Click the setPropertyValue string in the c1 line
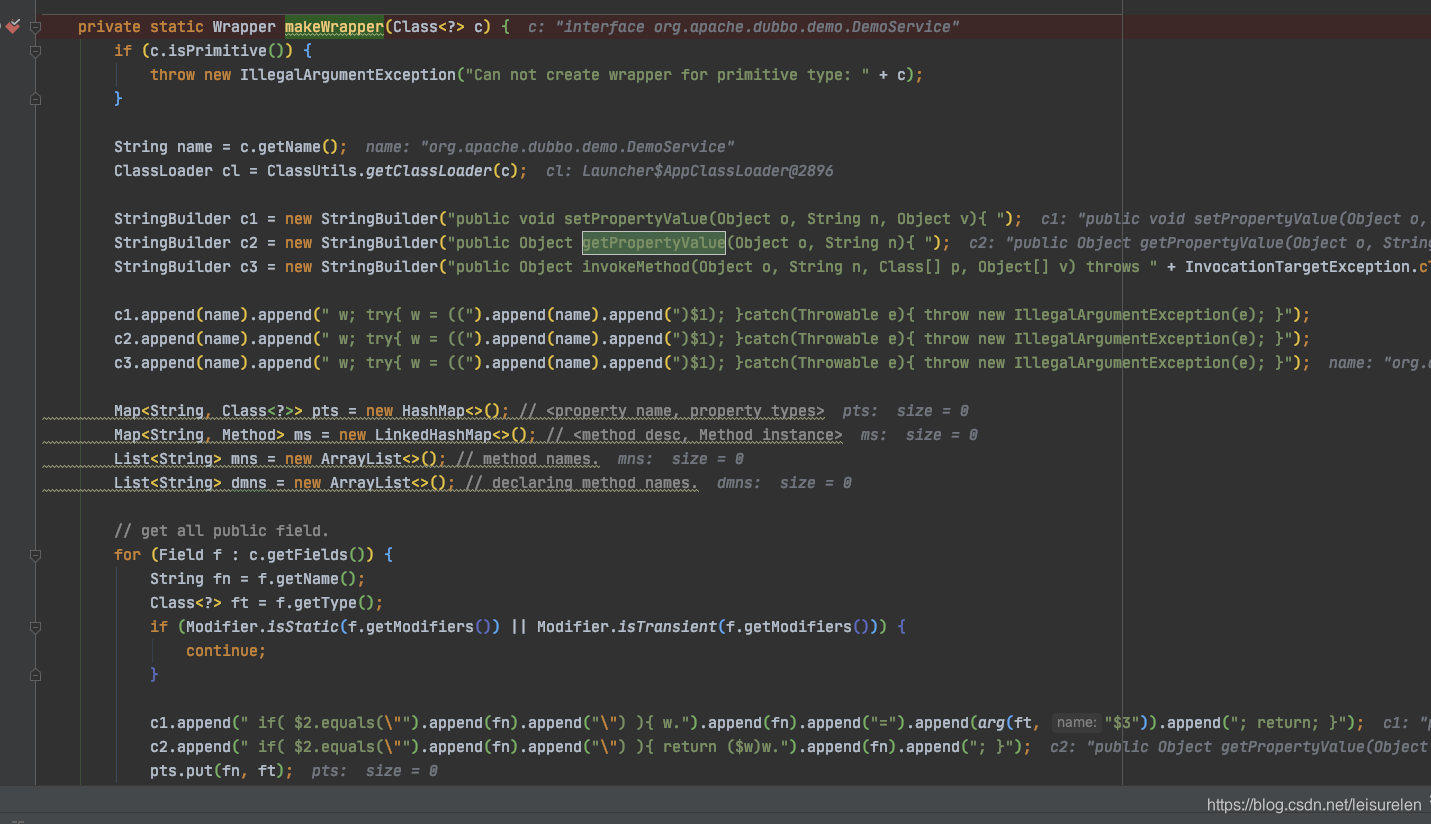The height and width of the screenshot is (824, 1431). 636,219
